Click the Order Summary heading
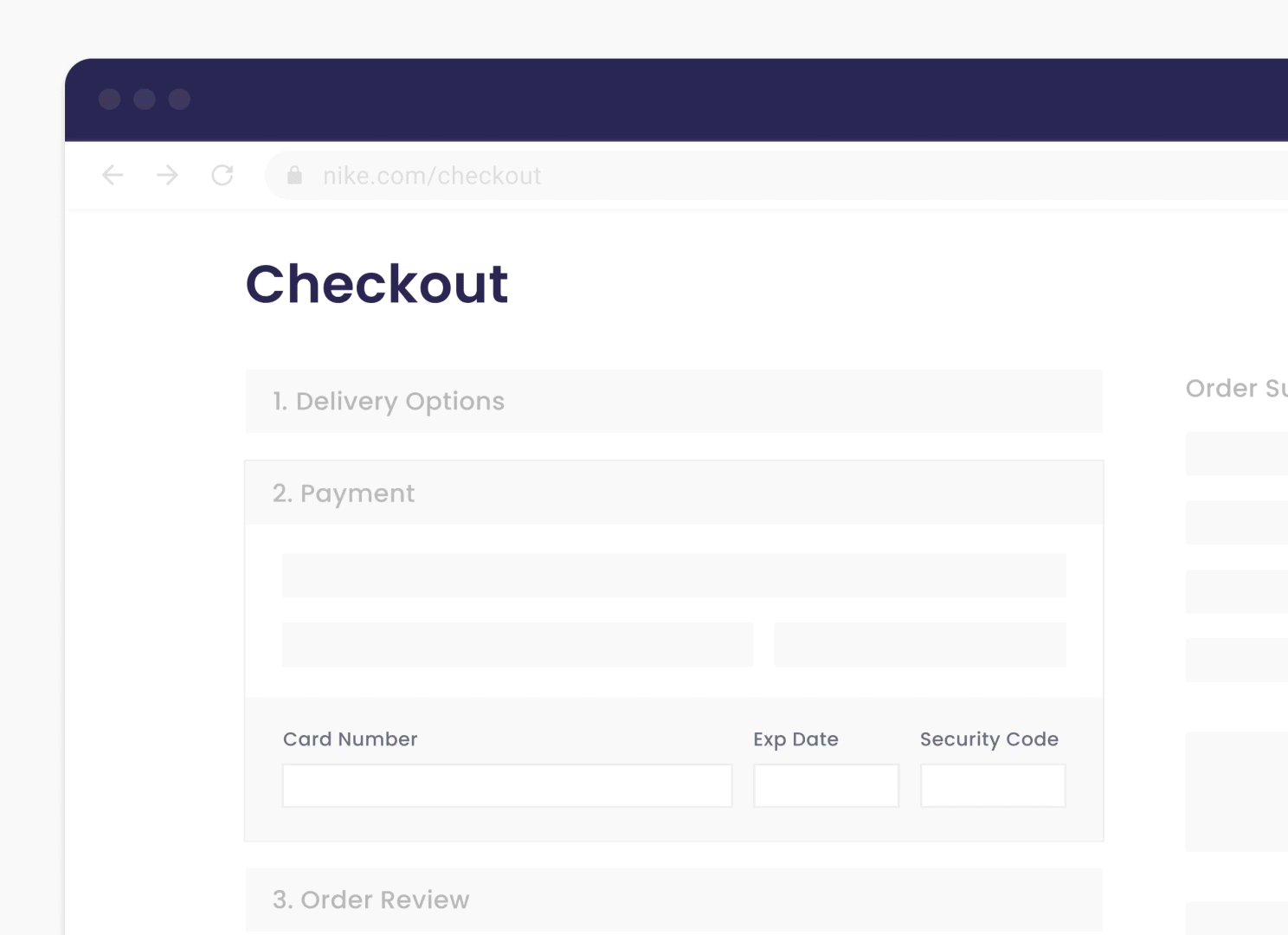Screen dimensions: 1288x935 pos(1236,389)
